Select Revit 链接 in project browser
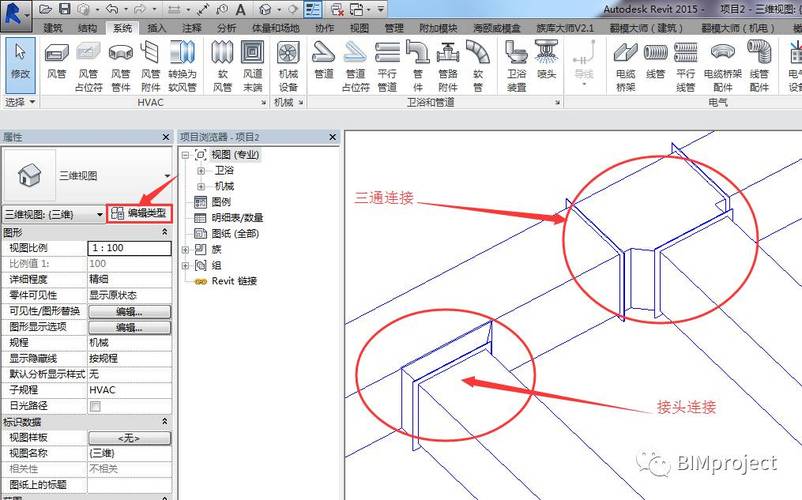The height and width of the screenshot is (500, 802). point(234,281)
